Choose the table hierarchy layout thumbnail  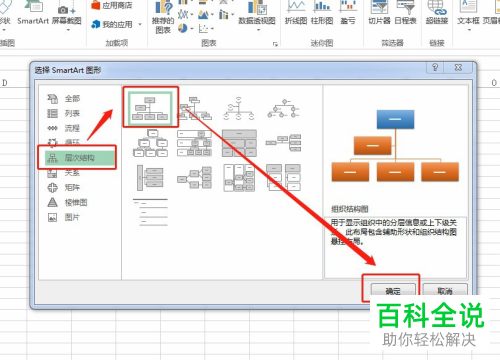point(239,143)
